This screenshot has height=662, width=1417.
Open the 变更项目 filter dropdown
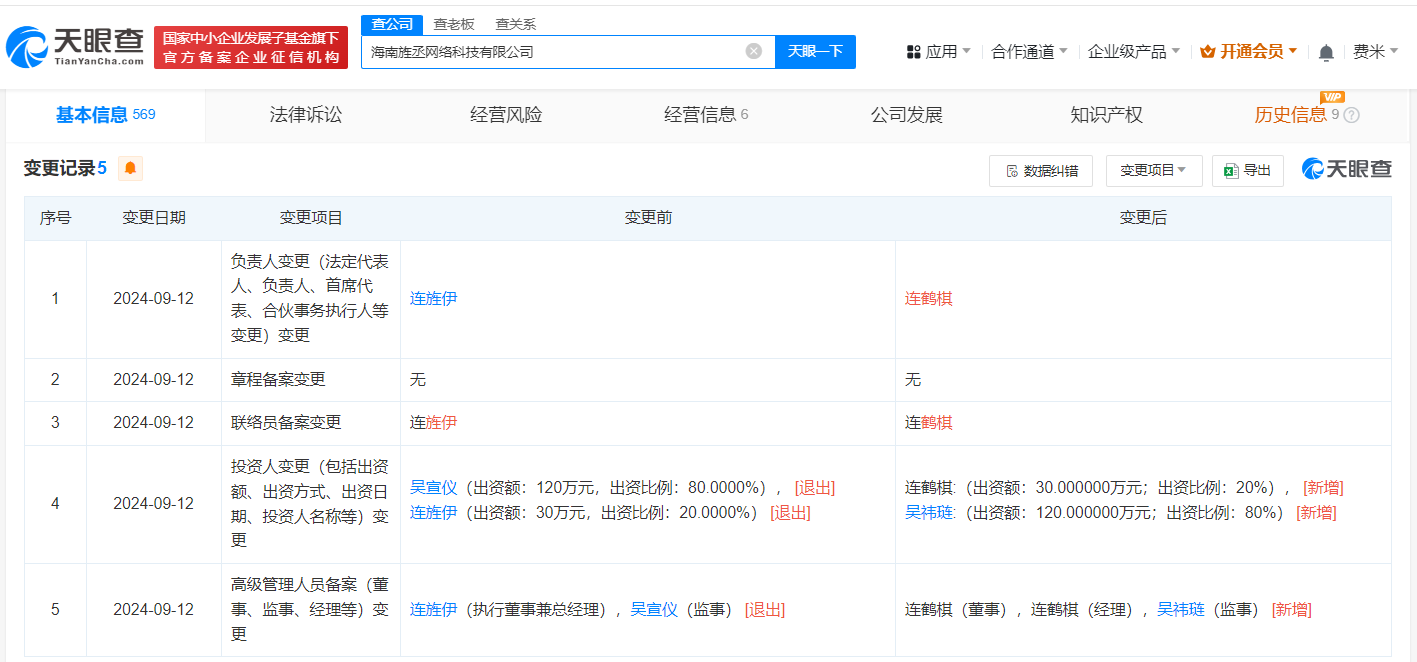1153,170
